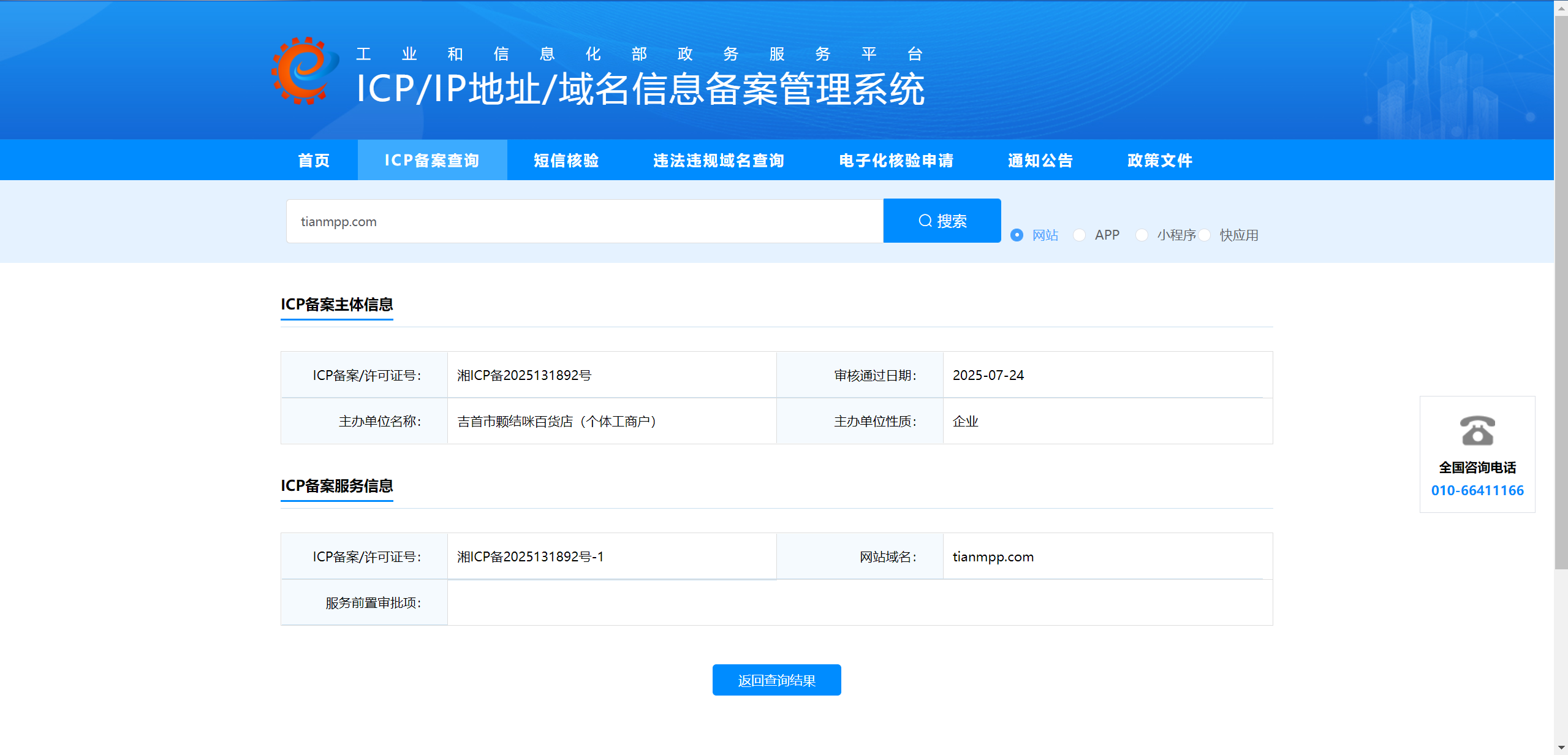Image resolution: width=1568 pixels, height=755 pixels.
Task: Click the scrollbar down arrow
Action: (x=1561, y=748)
